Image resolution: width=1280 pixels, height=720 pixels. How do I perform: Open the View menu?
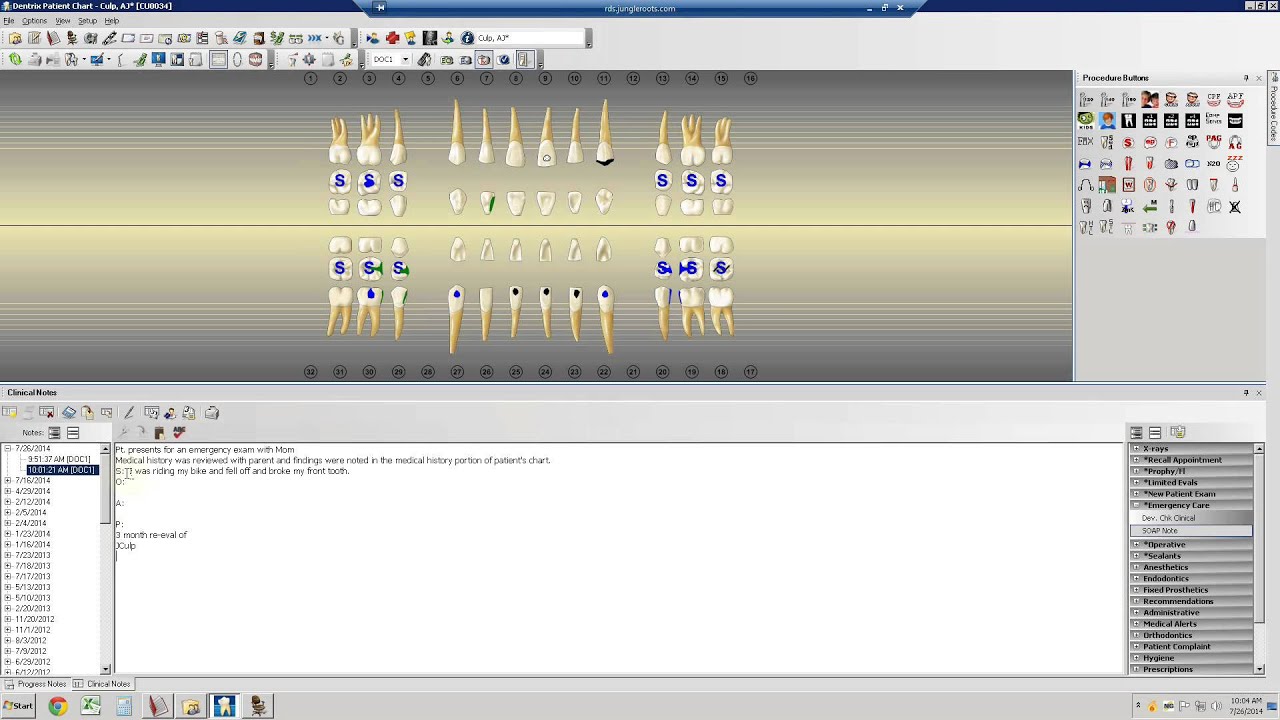point(62,21)
